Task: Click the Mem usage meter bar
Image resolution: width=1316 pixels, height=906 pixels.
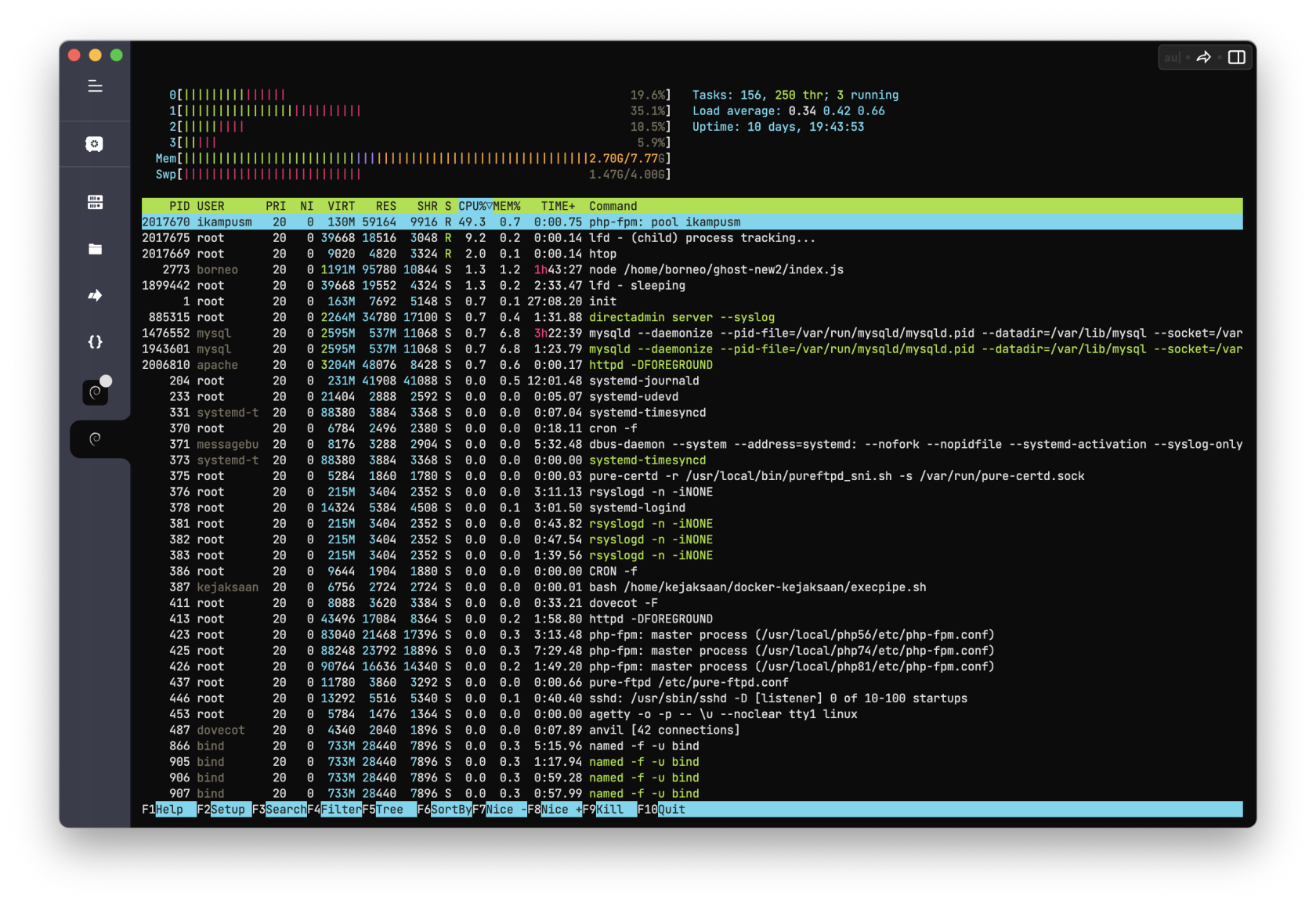Action: coord(413,158)
